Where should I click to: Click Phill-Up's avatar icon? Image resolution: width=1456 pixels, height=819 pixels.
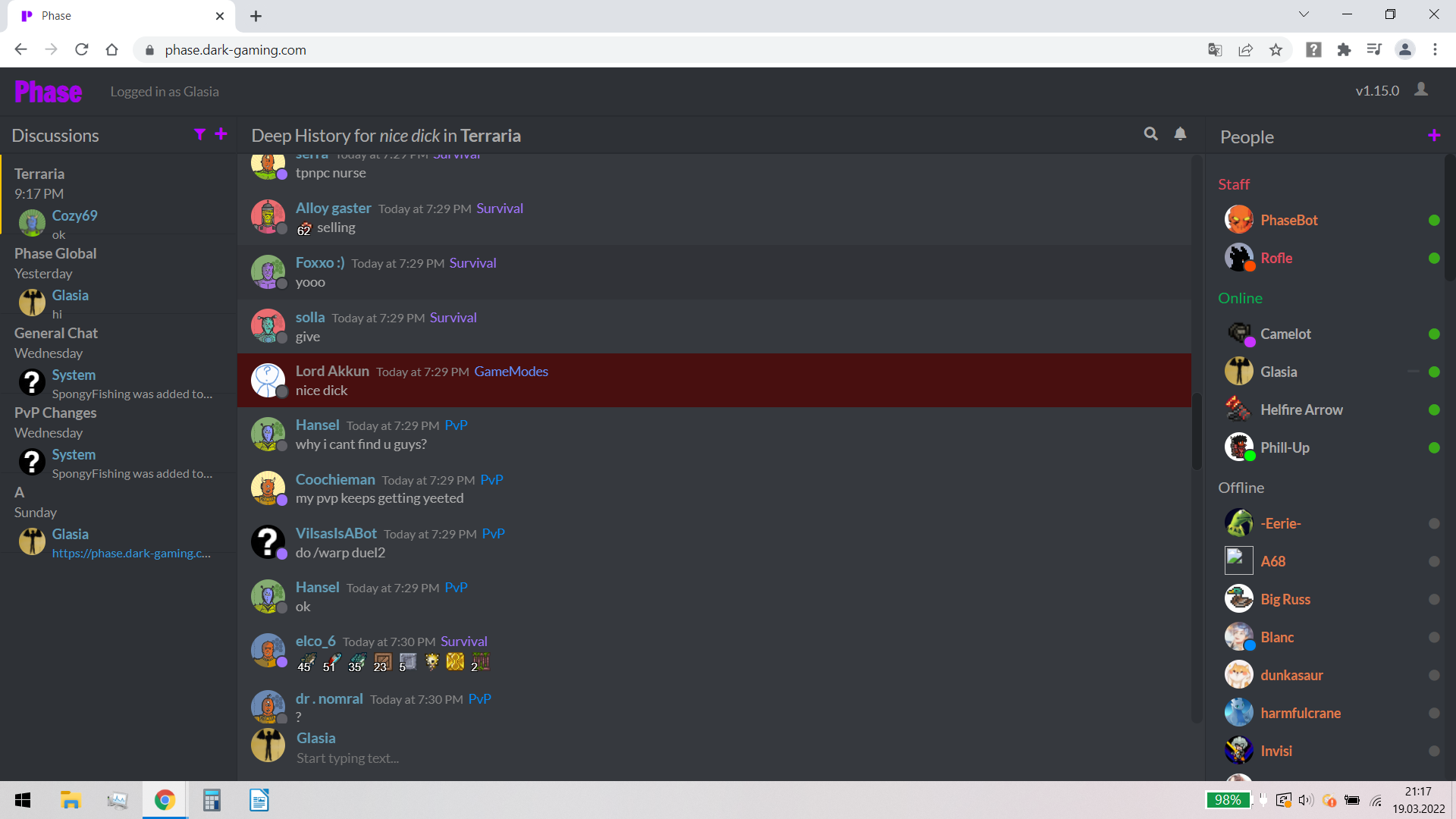(x=1238, y=447)
